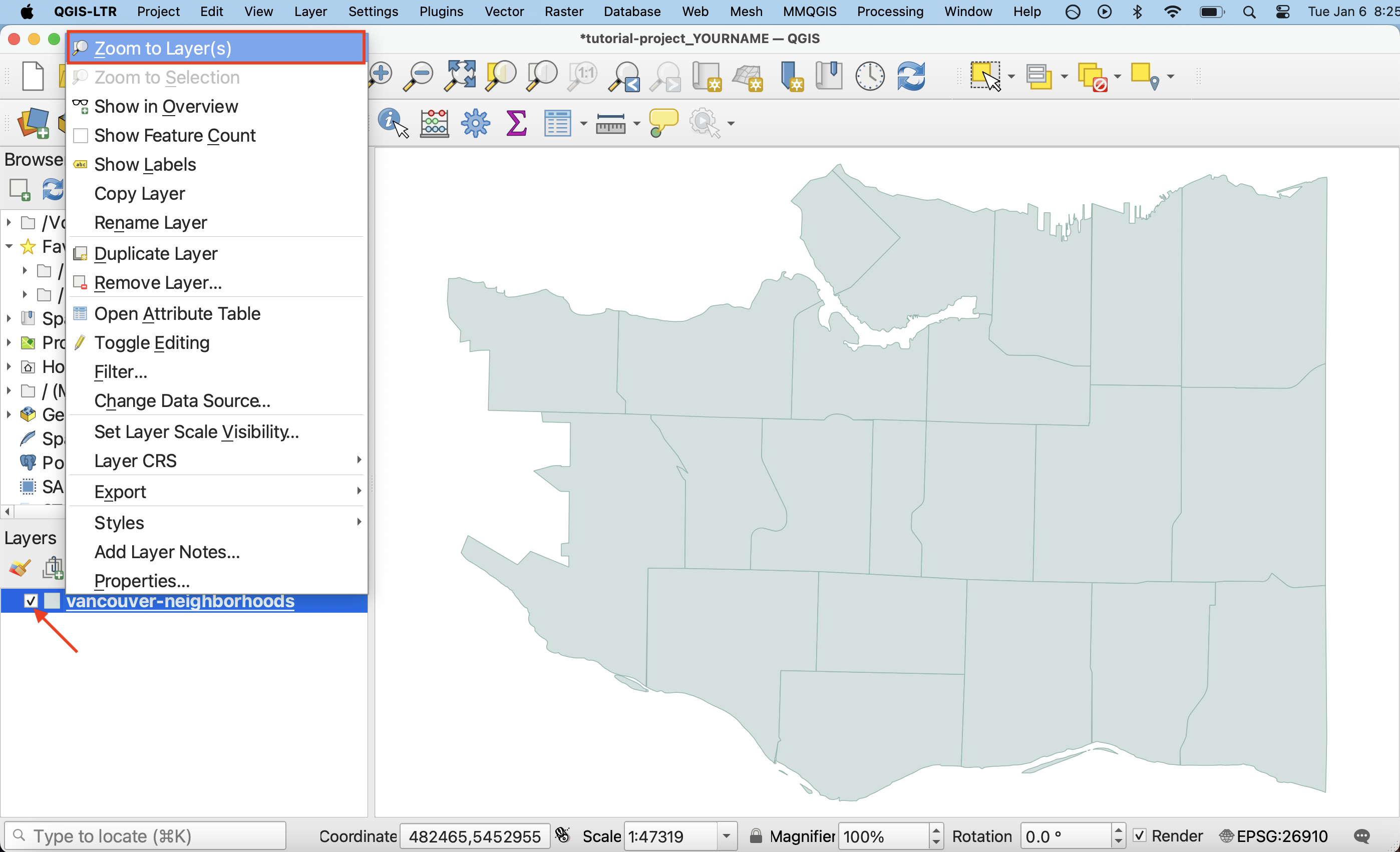1400x852 pixels.
Task: Click the Zoom Full extent icon
Action: [x=460, y=76]
